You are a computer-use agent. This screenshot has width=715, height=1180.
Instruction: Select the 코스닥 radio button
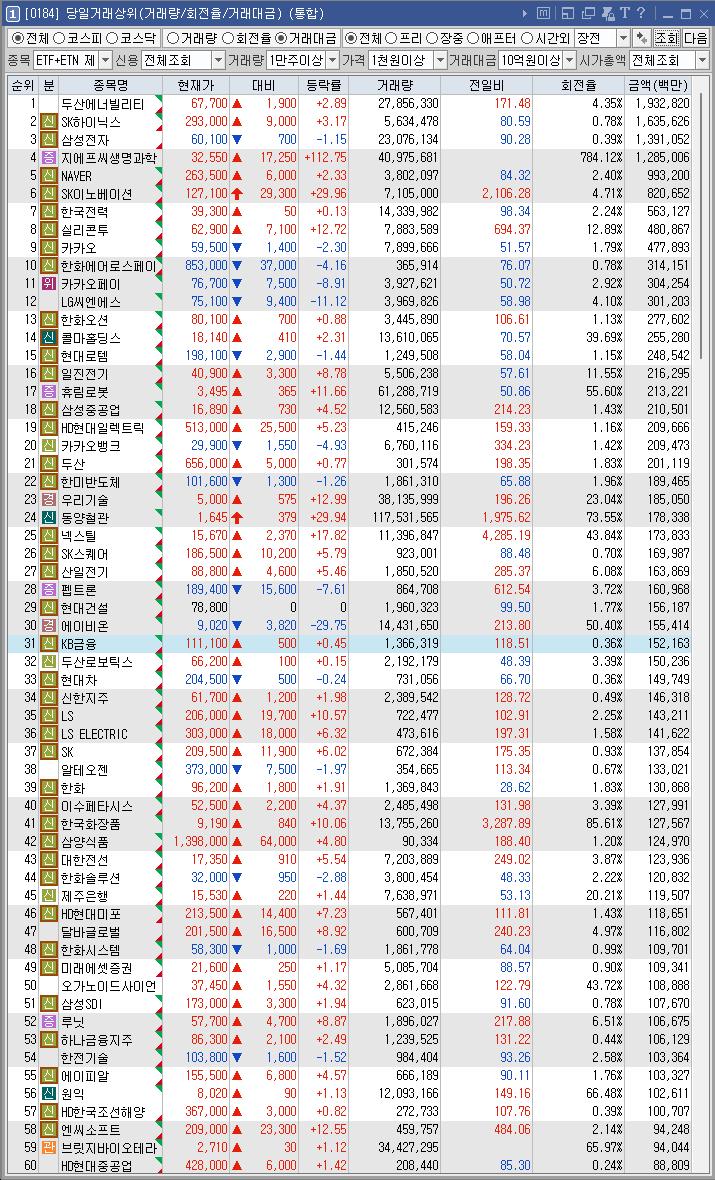pos(130,38)
